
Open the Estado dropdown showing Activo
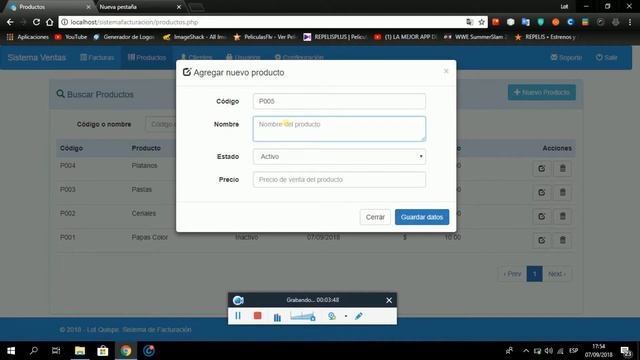[339, 157]
